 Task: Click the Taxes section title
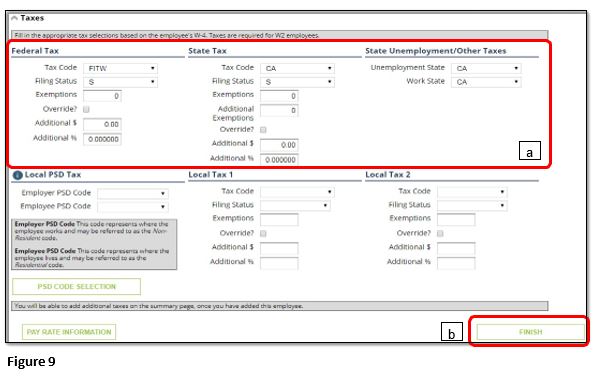click(32, 18)
